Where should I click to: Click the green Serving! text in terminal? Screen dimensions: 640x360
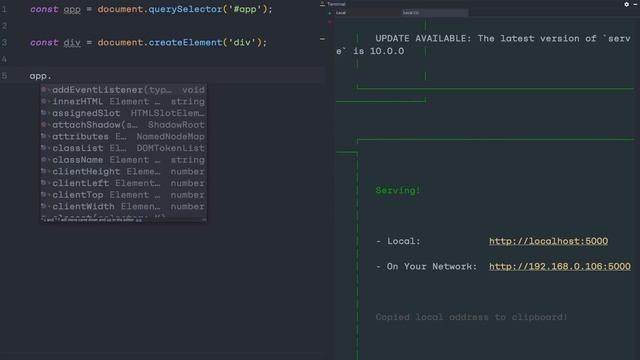coord(398,190)
